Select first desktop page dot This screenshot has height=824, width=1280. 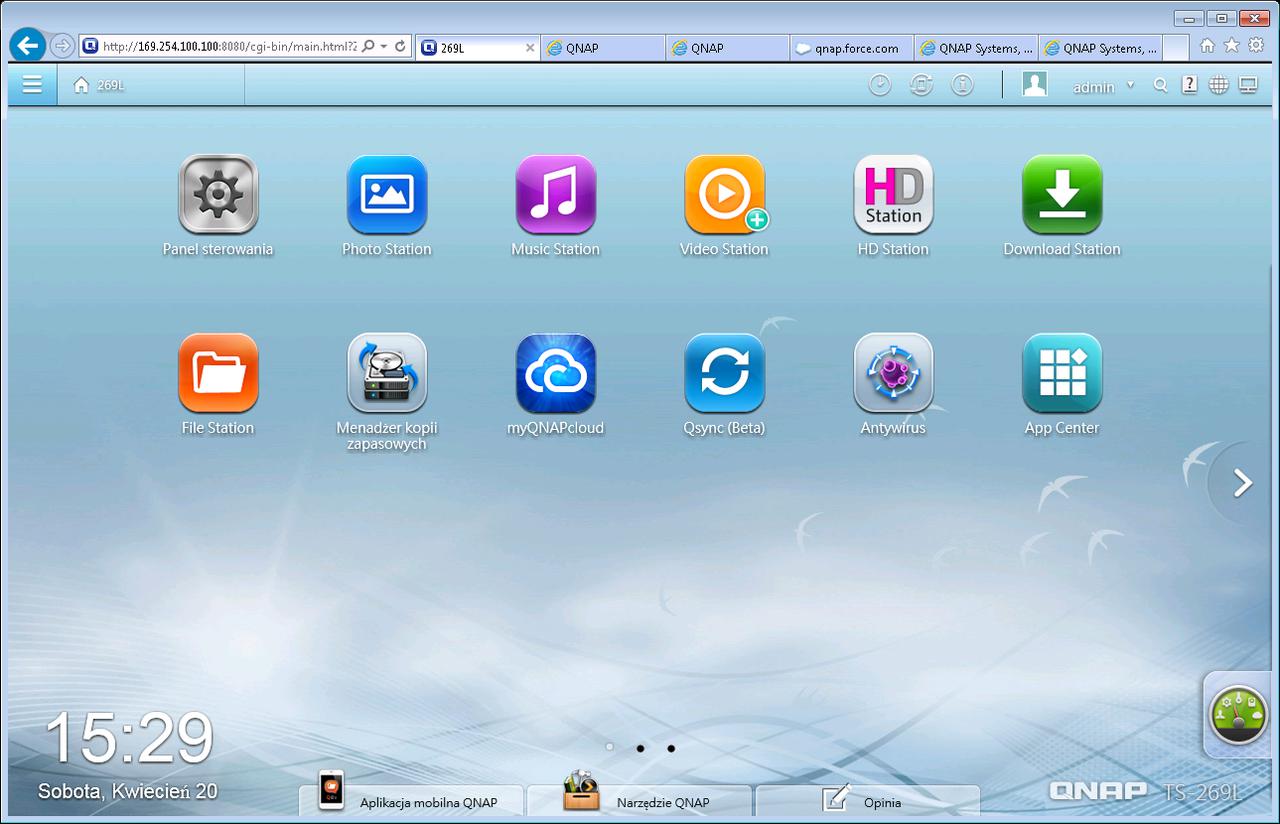click(x=610, y=747)
